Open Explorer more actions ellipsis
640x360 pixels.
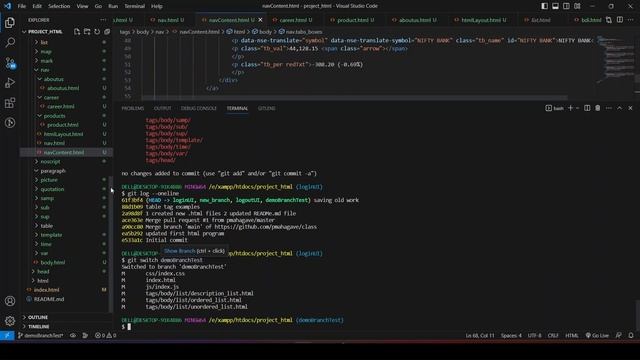pos(103,20)
